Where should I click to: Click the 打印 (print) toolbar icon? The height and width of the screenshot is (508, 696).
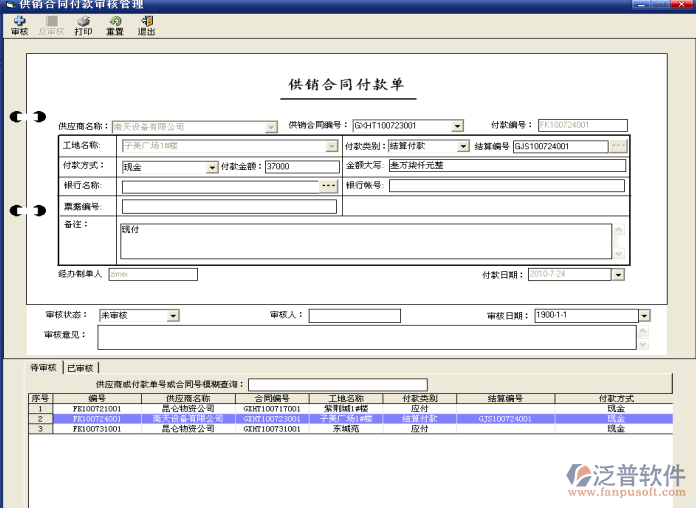(83, 25)
